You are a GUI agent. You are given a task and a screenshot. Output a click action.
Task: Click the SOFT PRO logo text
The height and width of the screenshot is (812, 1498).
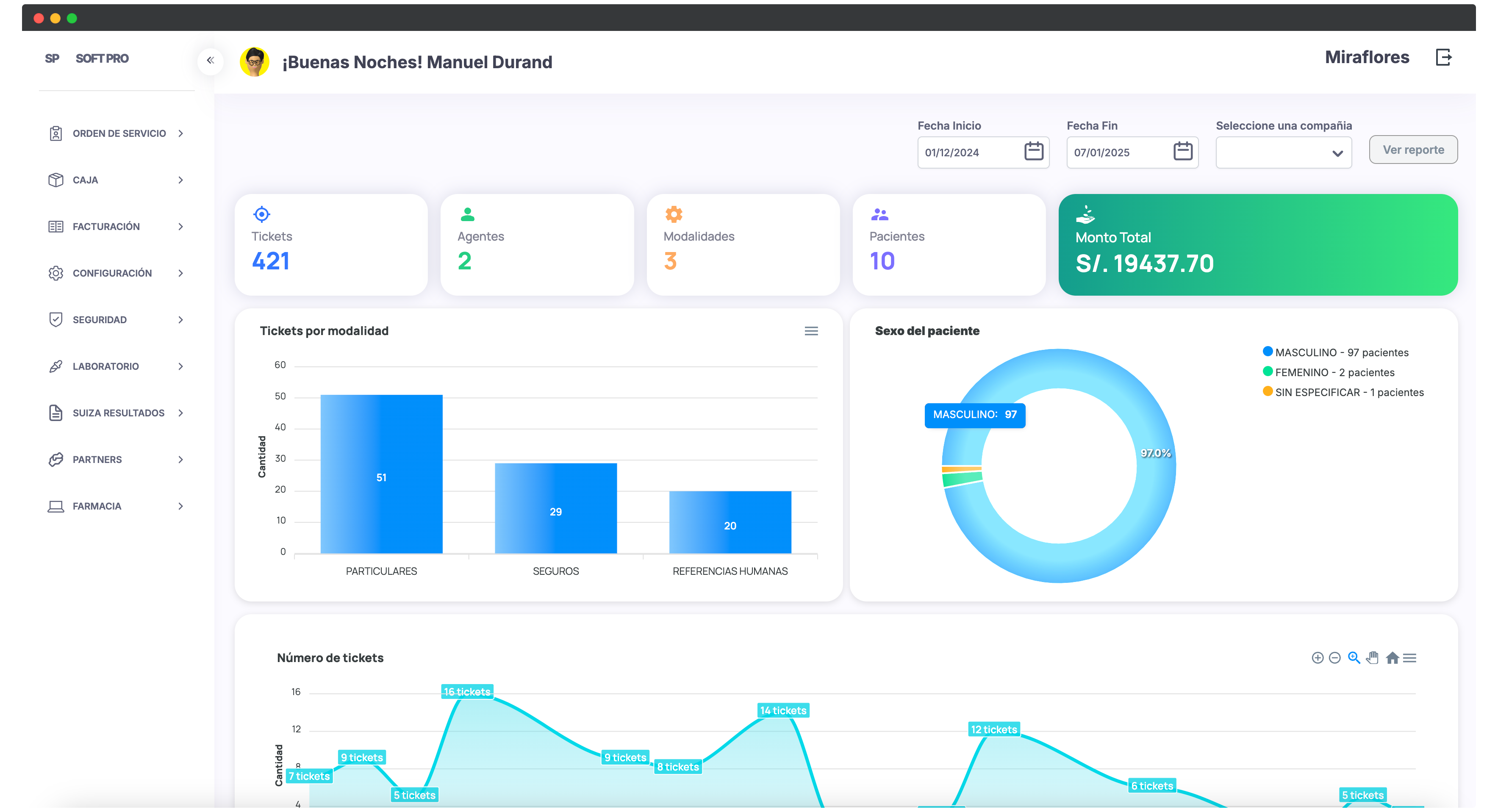coord(102,59)
